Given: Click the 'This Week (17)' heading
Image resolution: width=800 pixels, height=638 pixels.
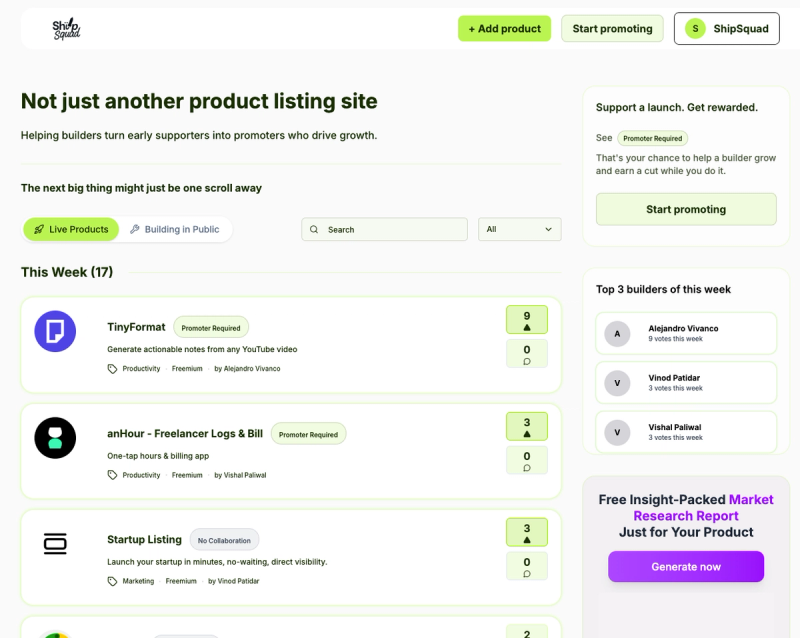Looking at the screenshot, I should [67, 272].
